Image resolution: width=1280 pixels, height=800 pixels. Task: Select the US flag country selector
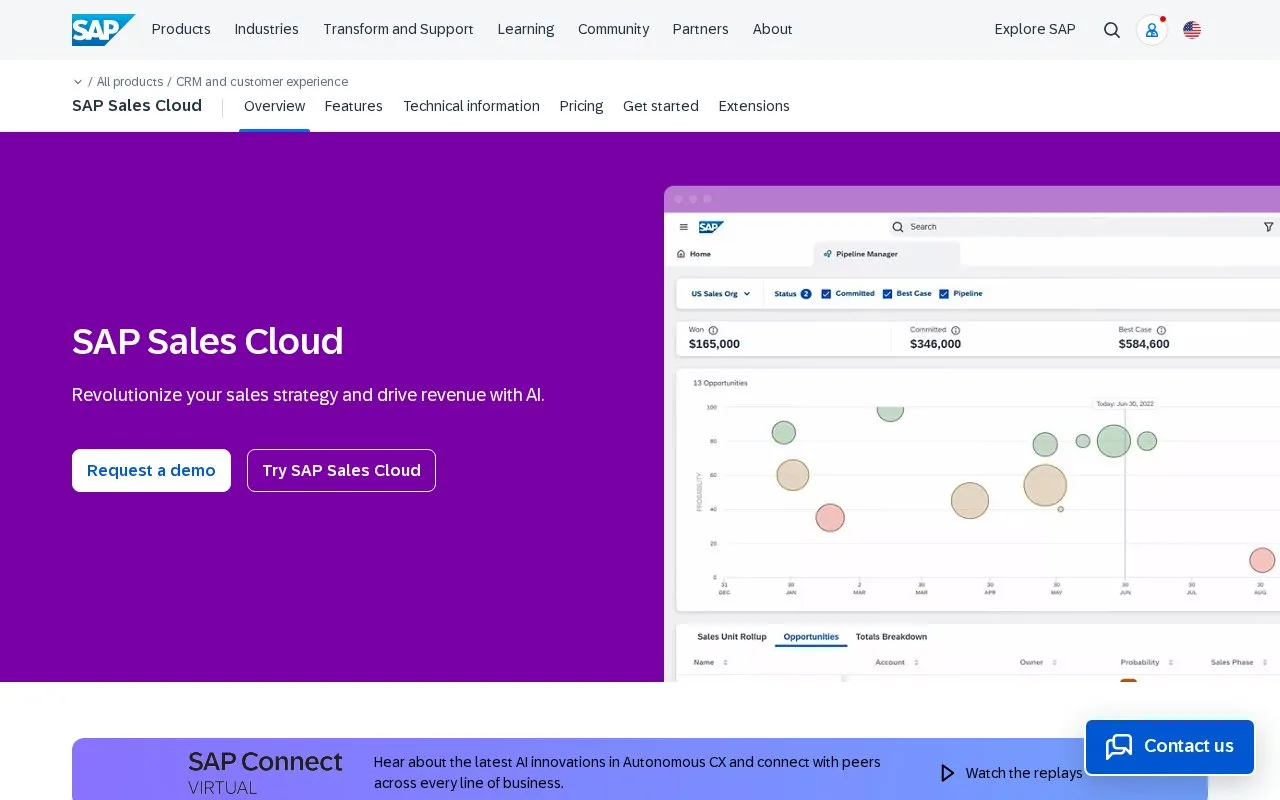[1192, 30]
